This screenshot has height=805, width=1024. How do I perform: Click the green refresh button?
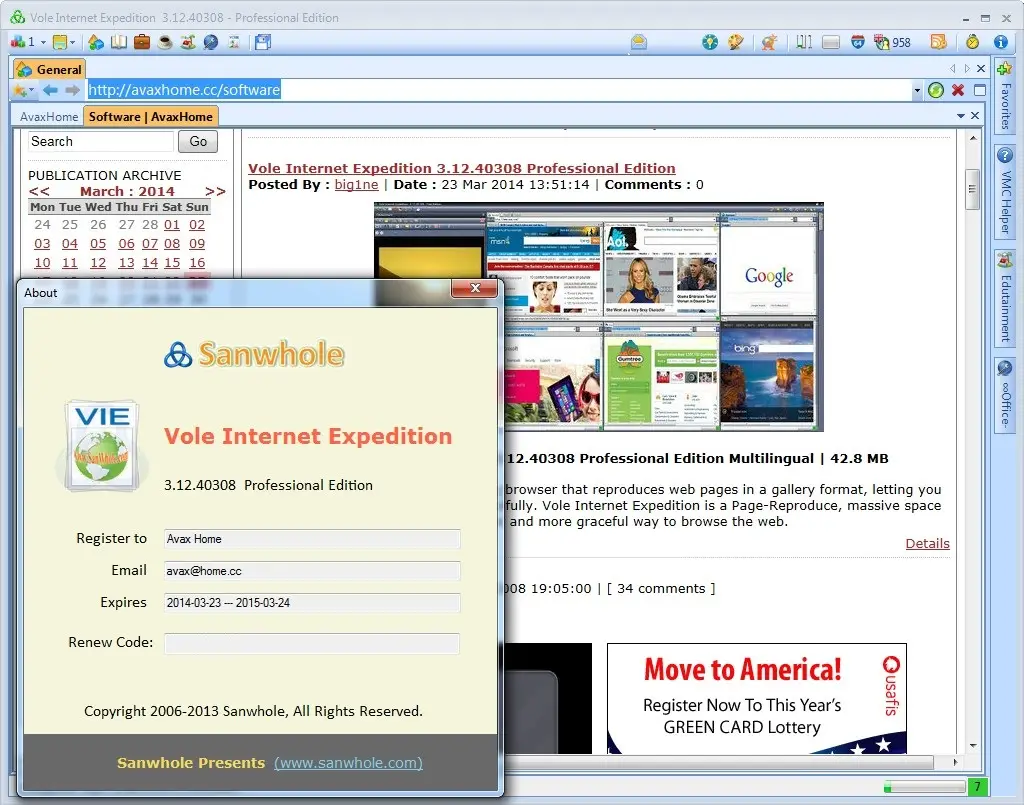click(936, 90)
